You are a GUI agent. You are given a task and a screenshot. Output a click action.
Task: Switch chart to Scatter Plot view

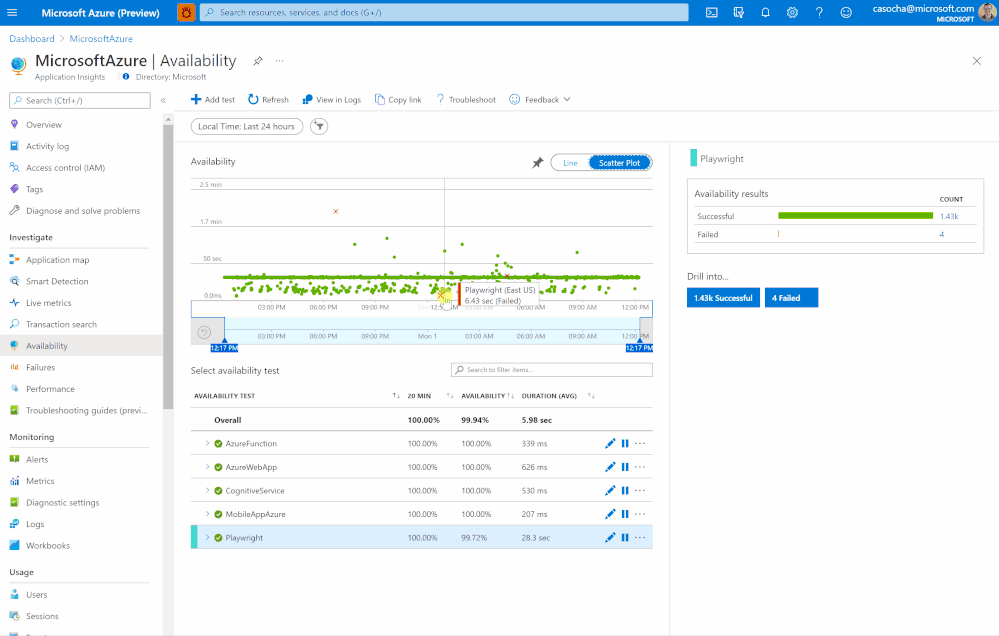tap(619, 163)
